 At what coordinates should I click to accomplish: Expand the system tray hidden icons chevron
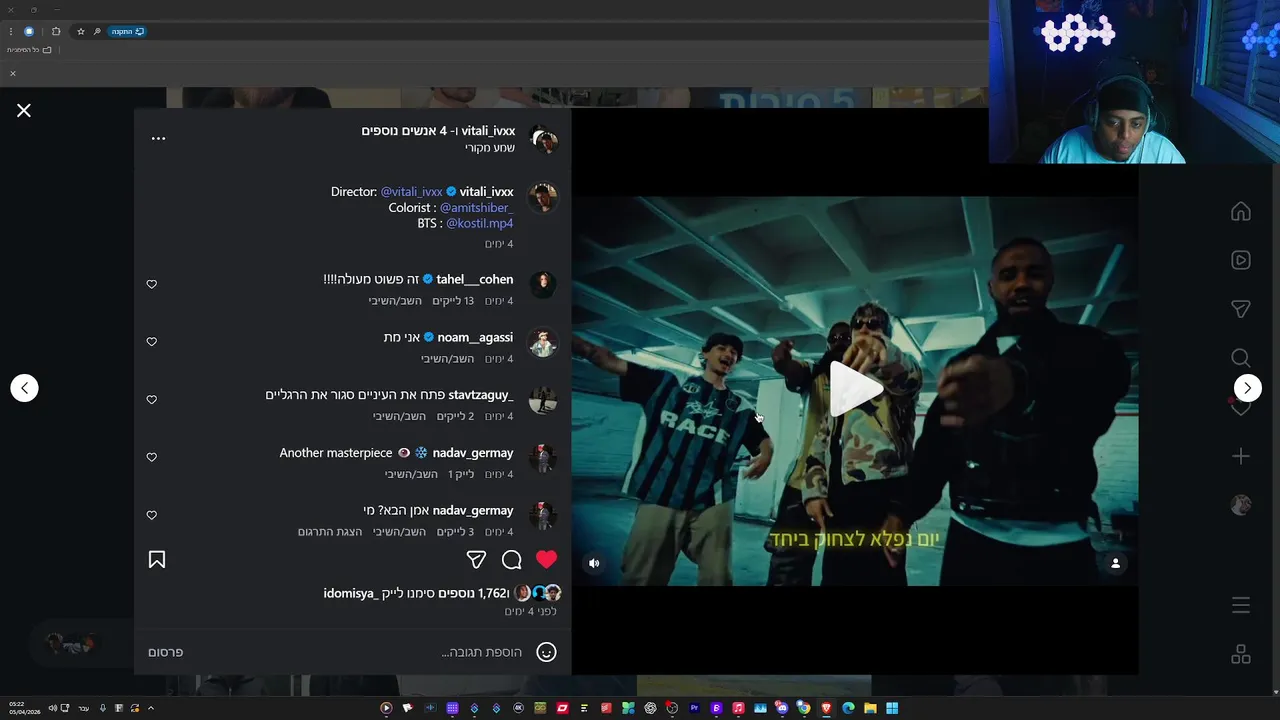pyautogui.click(x=151, y=708)
